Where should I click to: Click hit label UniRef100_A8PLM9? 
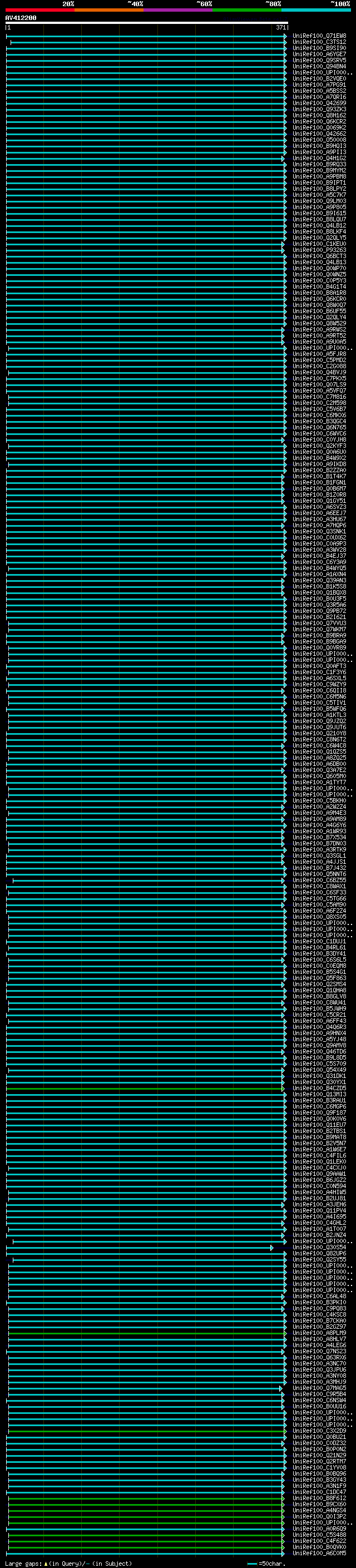(319, 1333)
